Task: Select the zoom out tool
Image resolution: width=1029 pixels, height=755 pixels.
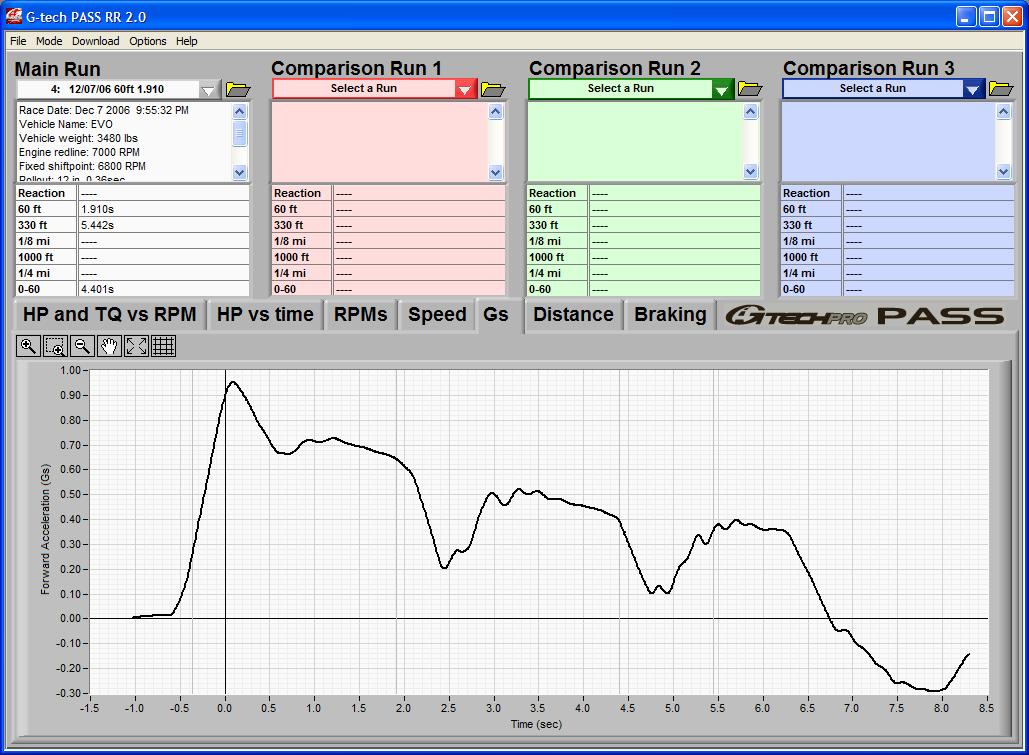Action: pyautogui.click(x=83, y=346)
